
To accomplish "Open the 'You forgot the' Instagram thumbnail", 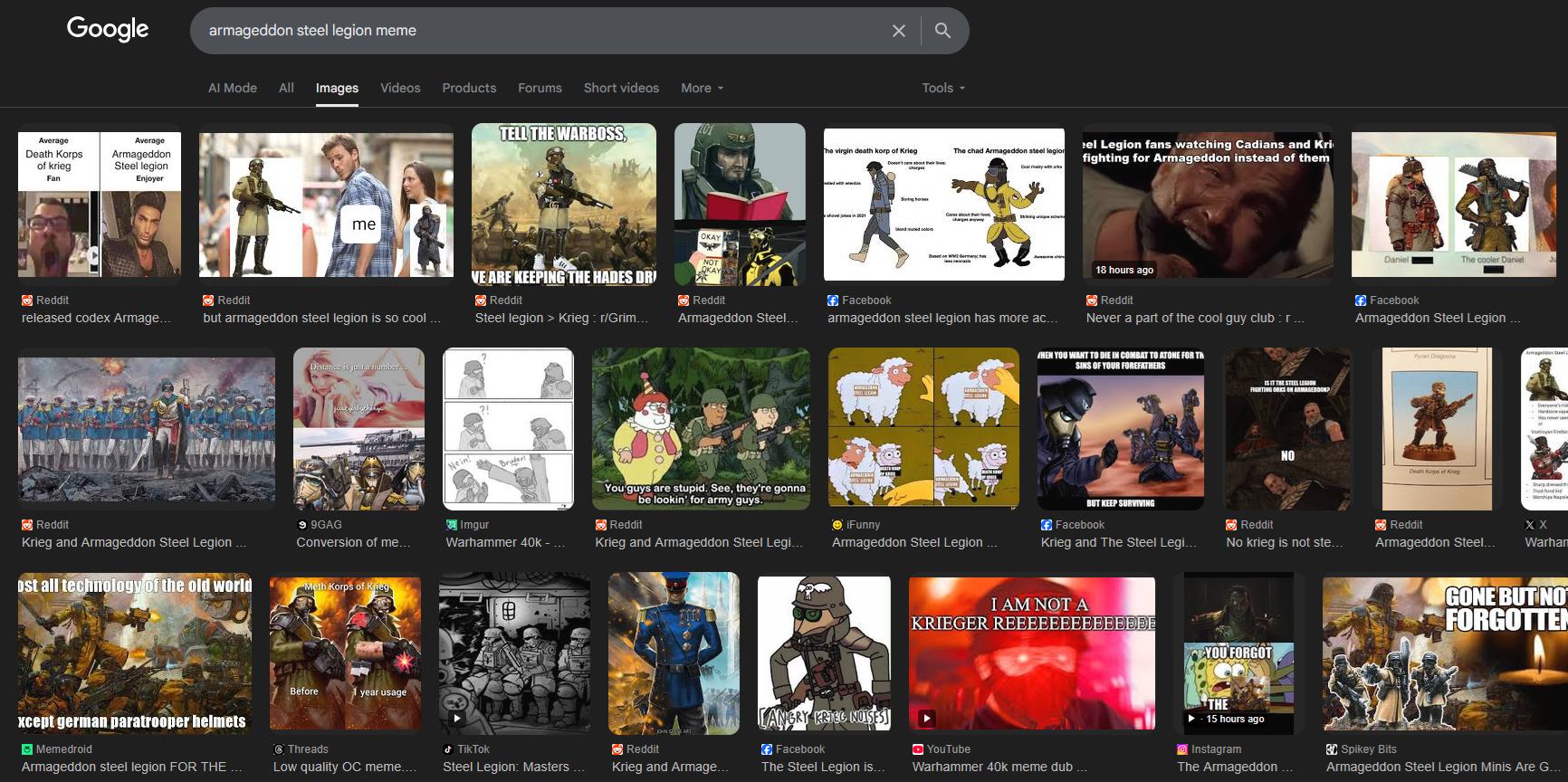I will pos(1238,653).
